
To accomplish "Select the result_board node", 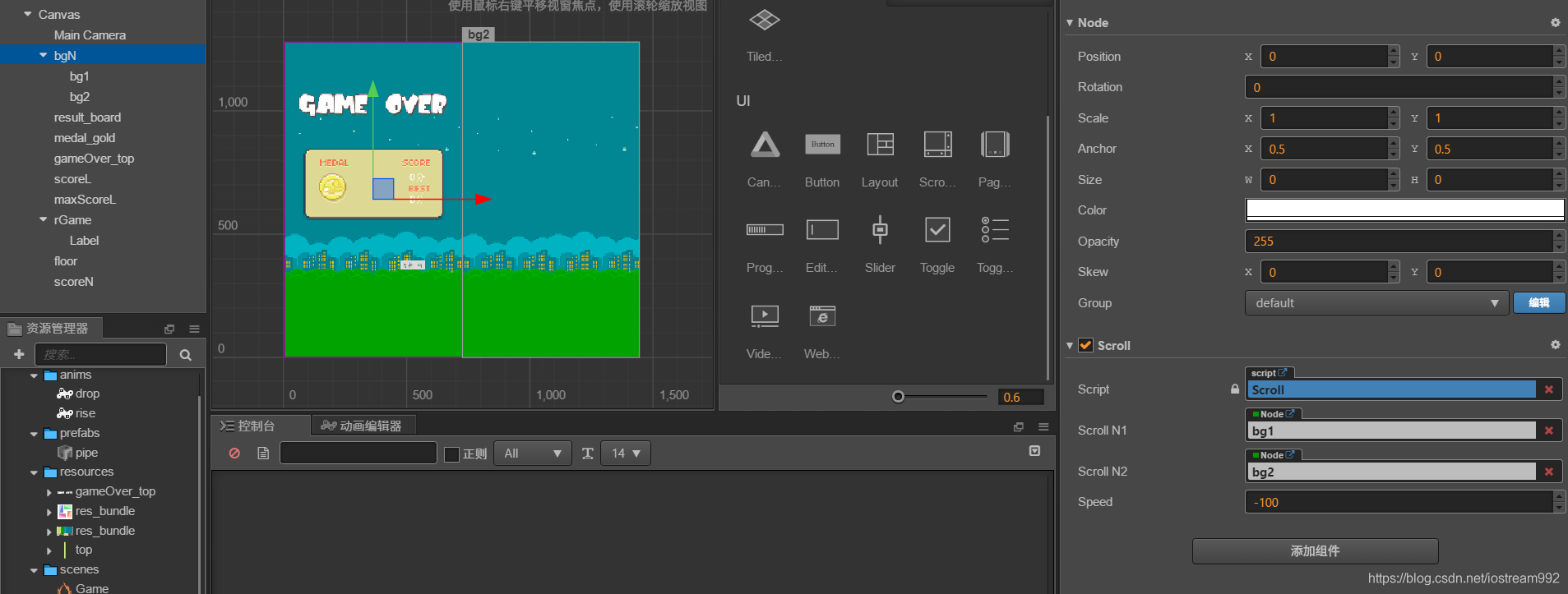I will pyautogui.click(x=87, y=117).
